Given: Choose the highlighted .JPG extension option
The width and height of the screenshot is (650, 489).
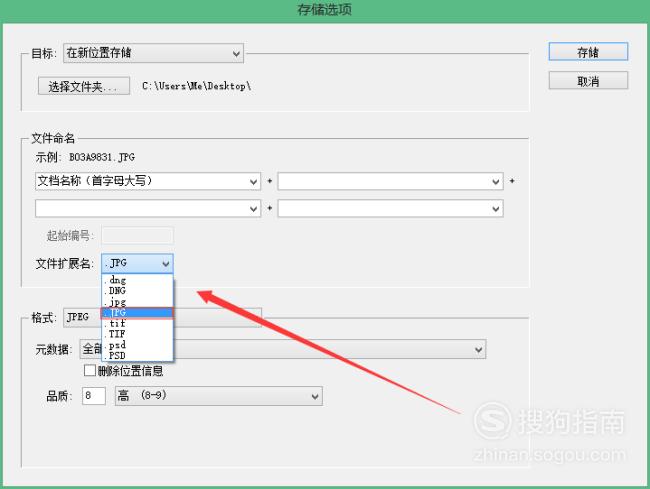Looking at the screenshot, I should click(137, 313).
